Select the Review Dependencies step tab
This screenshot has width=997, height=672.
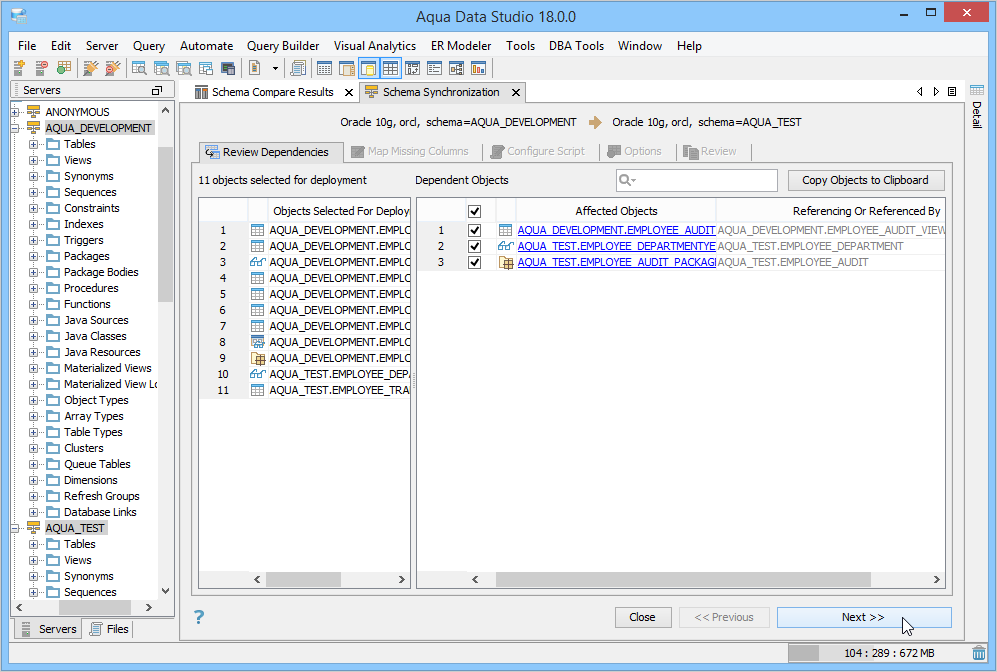tap(271, 152)
